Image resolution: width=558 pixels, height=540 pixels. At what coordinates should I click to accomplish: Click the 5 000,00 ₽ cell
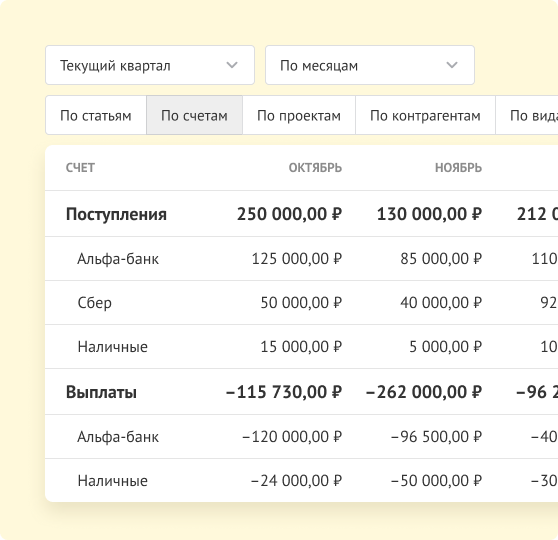pos(446,347)
